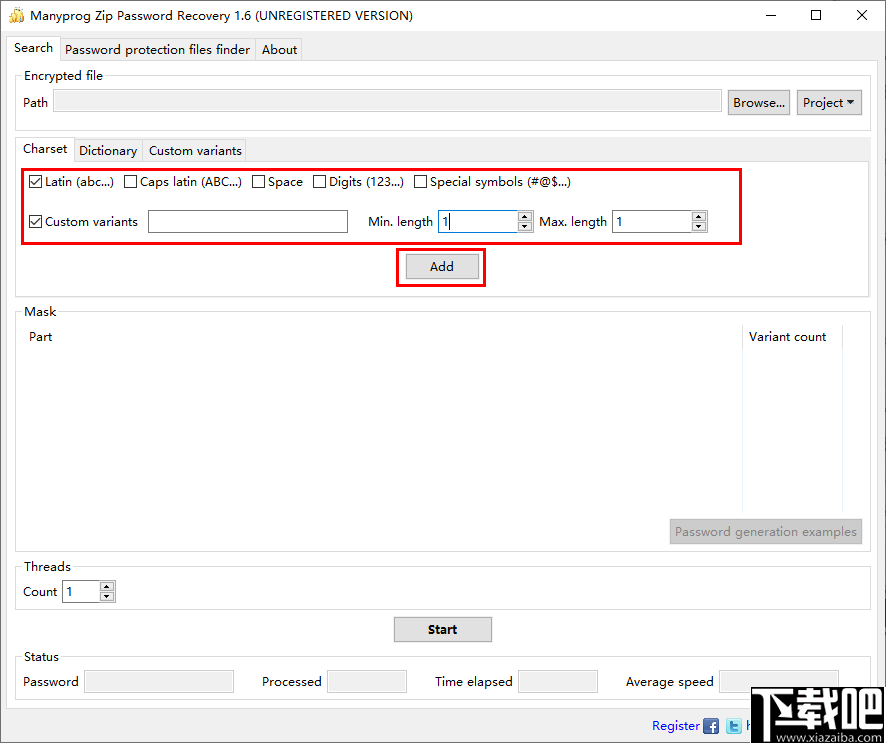The image size is (886, 743).
Task: Open the Dictionary tab
Action: pyautogui.click(x=107, y=150)
